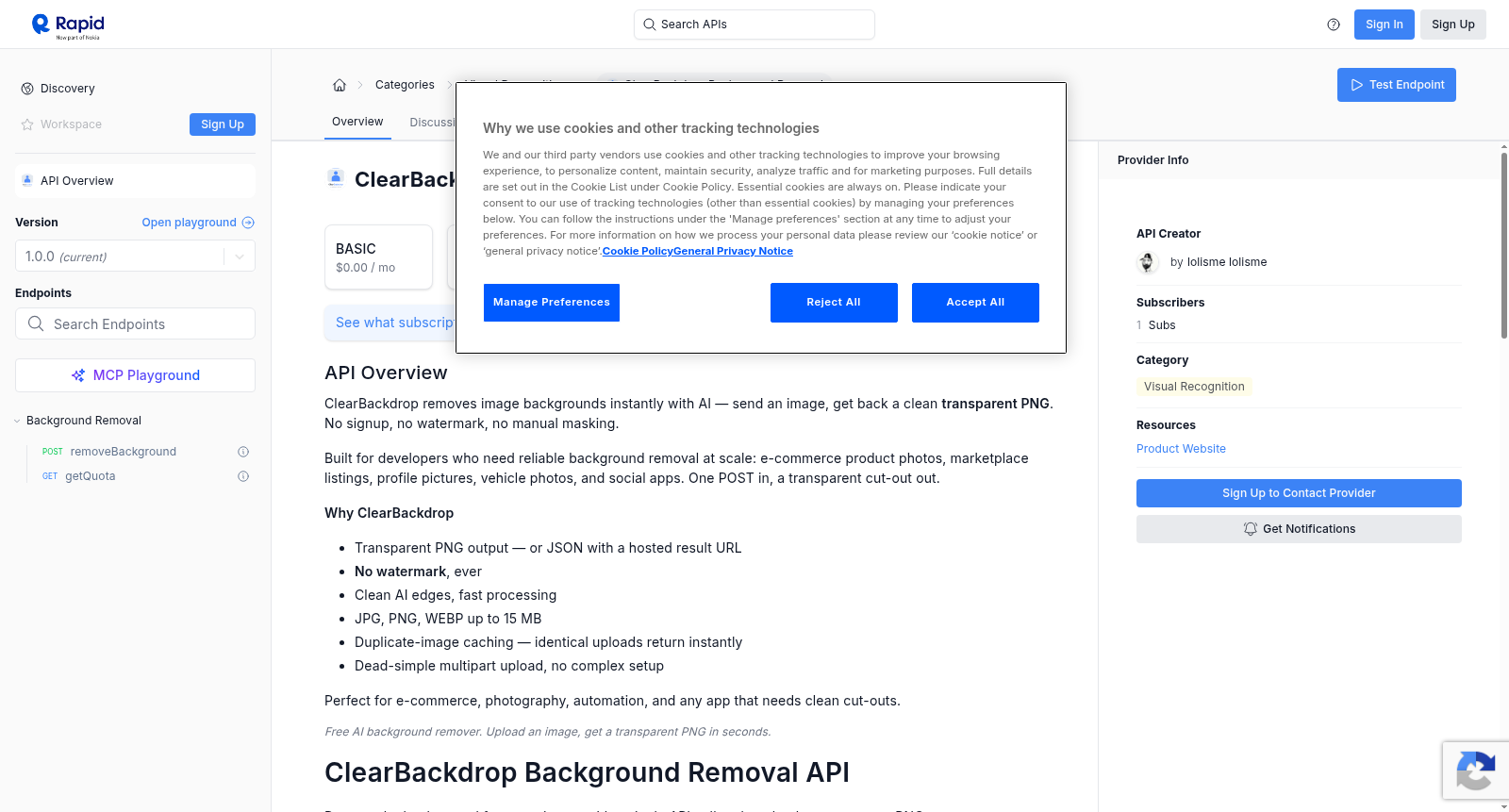Click the search magnifier in Search APIs

click(650, 25)
